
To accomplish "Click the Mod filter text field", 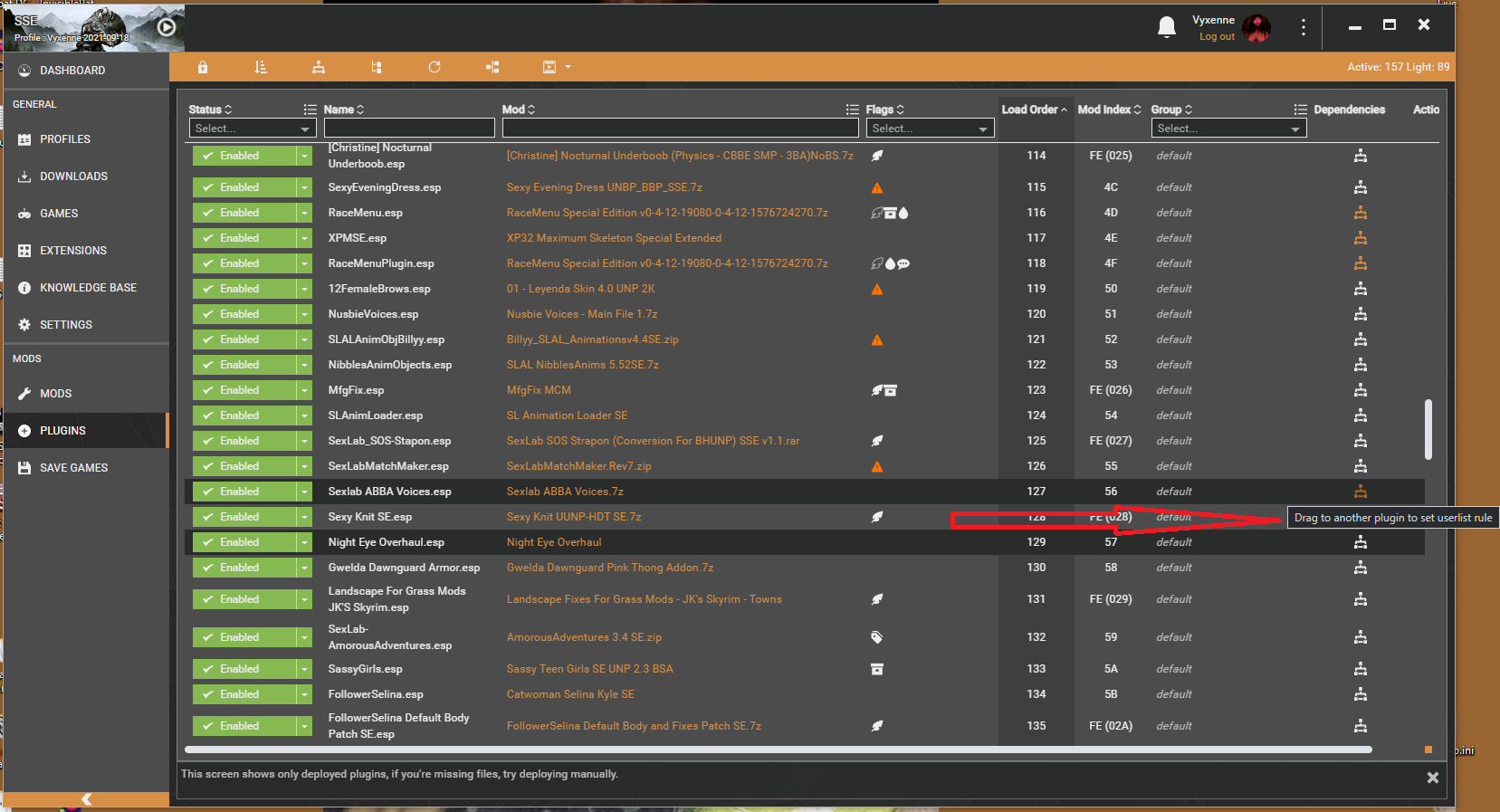I will pyautogui.click(x=680, y=129).
